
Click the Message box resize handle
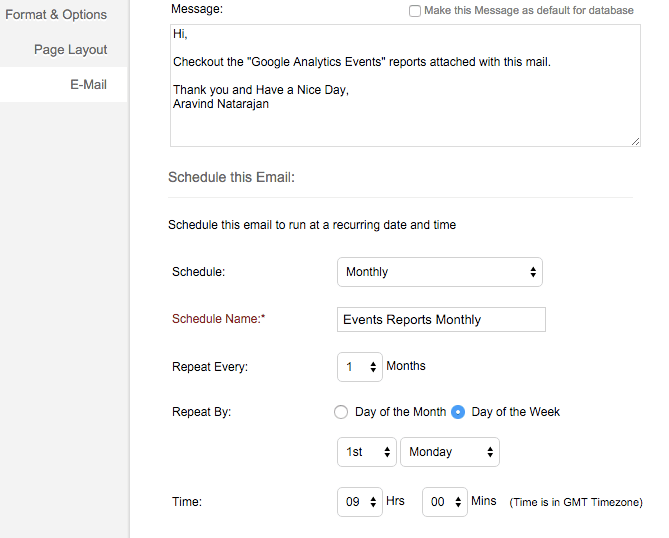[635, 142]
